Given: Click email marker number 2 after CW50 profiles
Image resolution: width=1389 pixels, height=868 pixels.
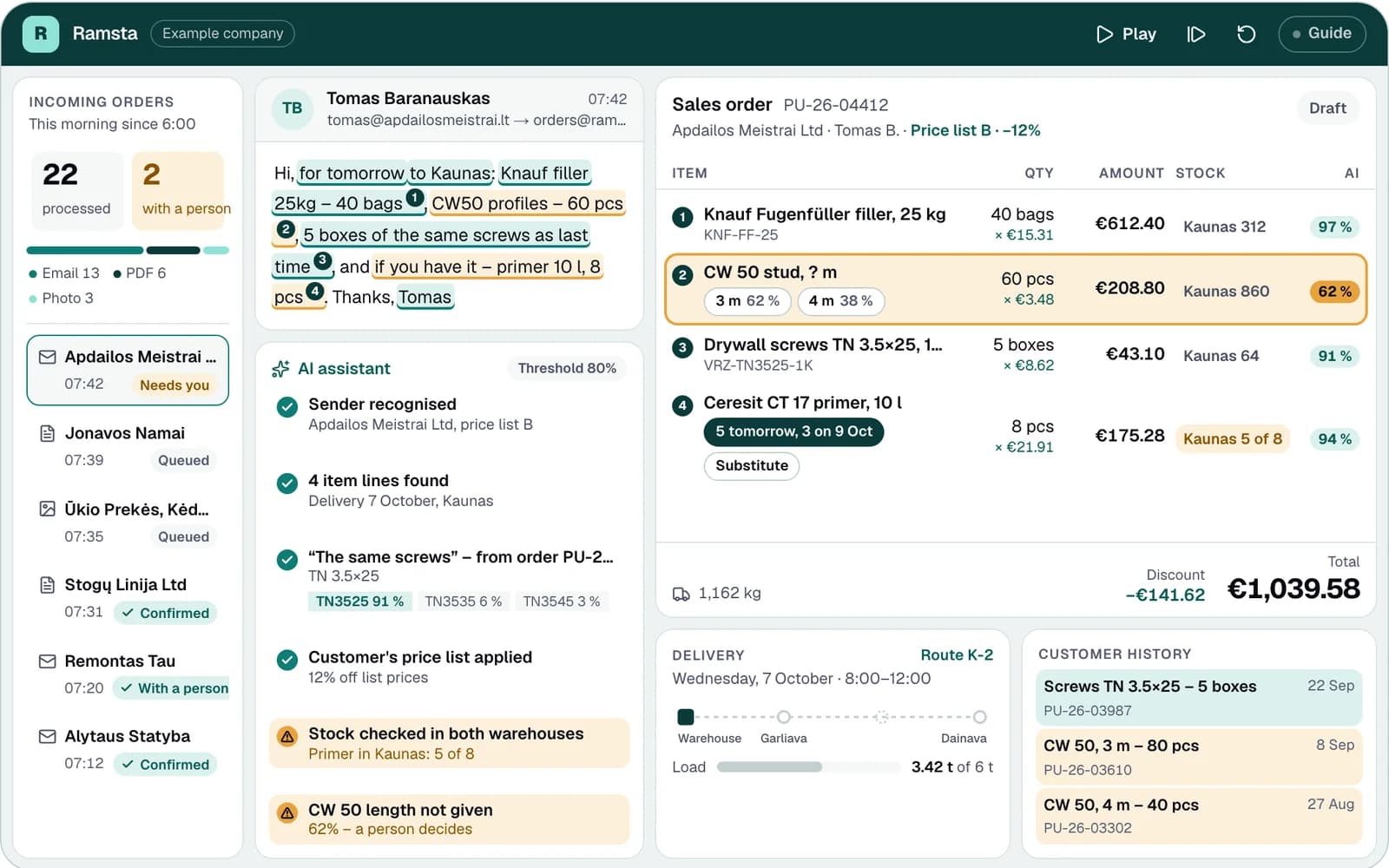Looking at the screenshot, I should [286, 230].
